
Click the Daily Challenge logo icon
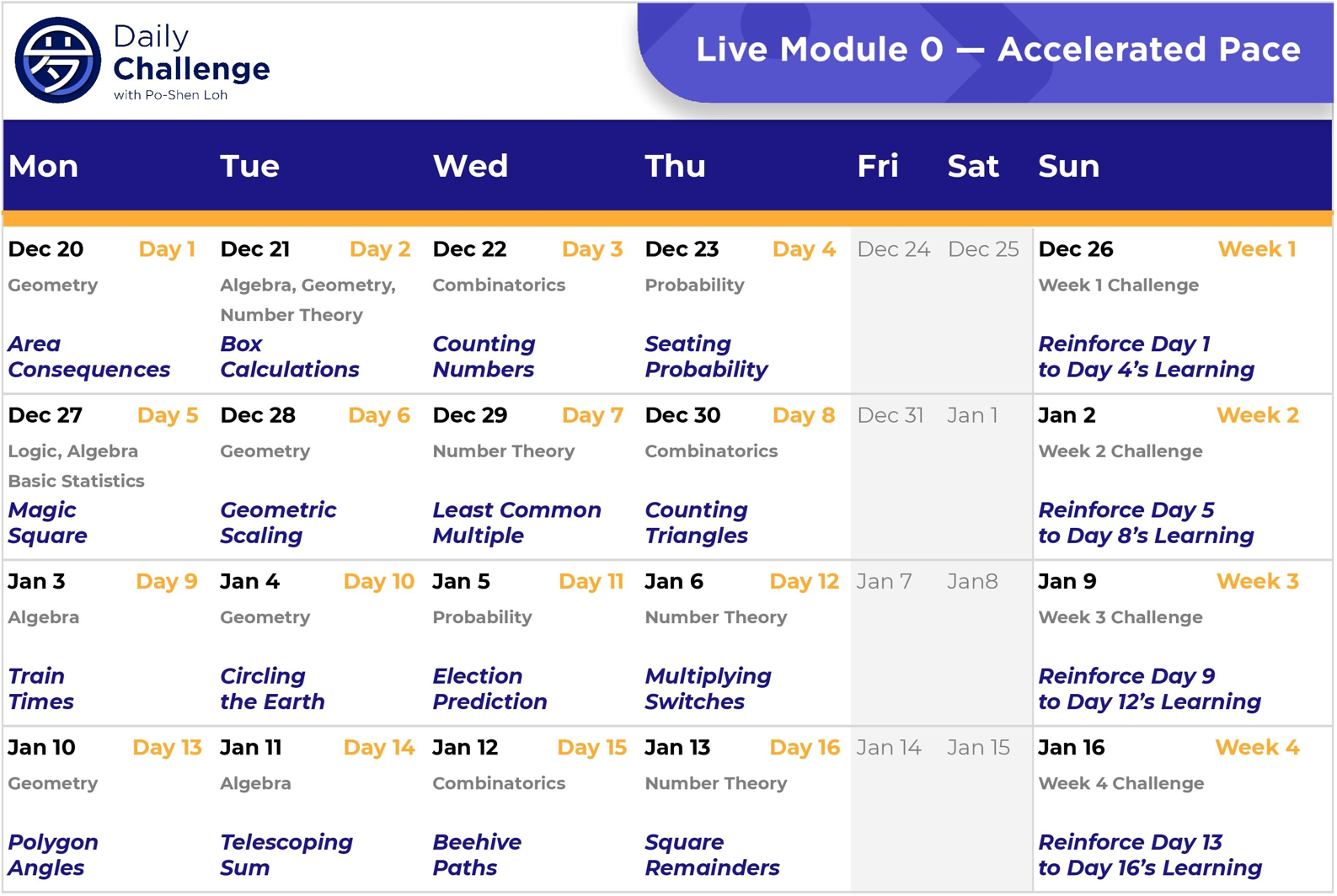click(57, 61)
